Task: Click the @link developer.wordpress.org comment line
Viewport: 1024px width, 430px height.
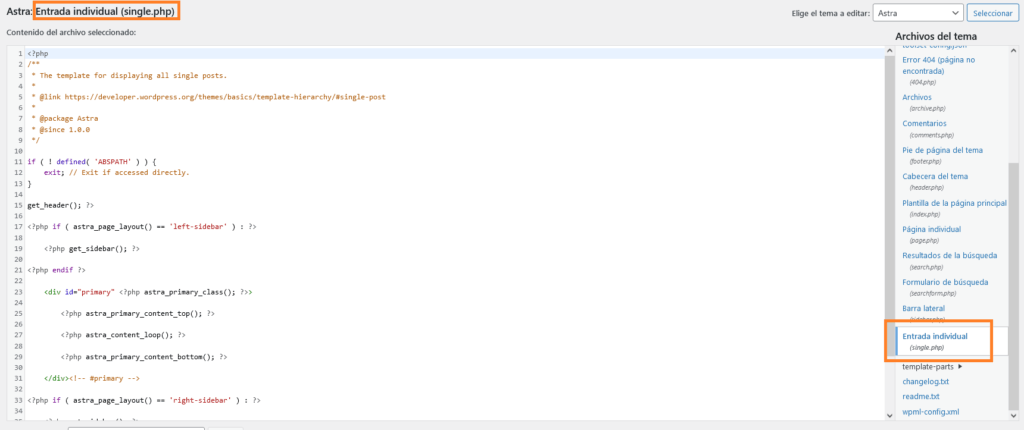Action: pos(208,97)
